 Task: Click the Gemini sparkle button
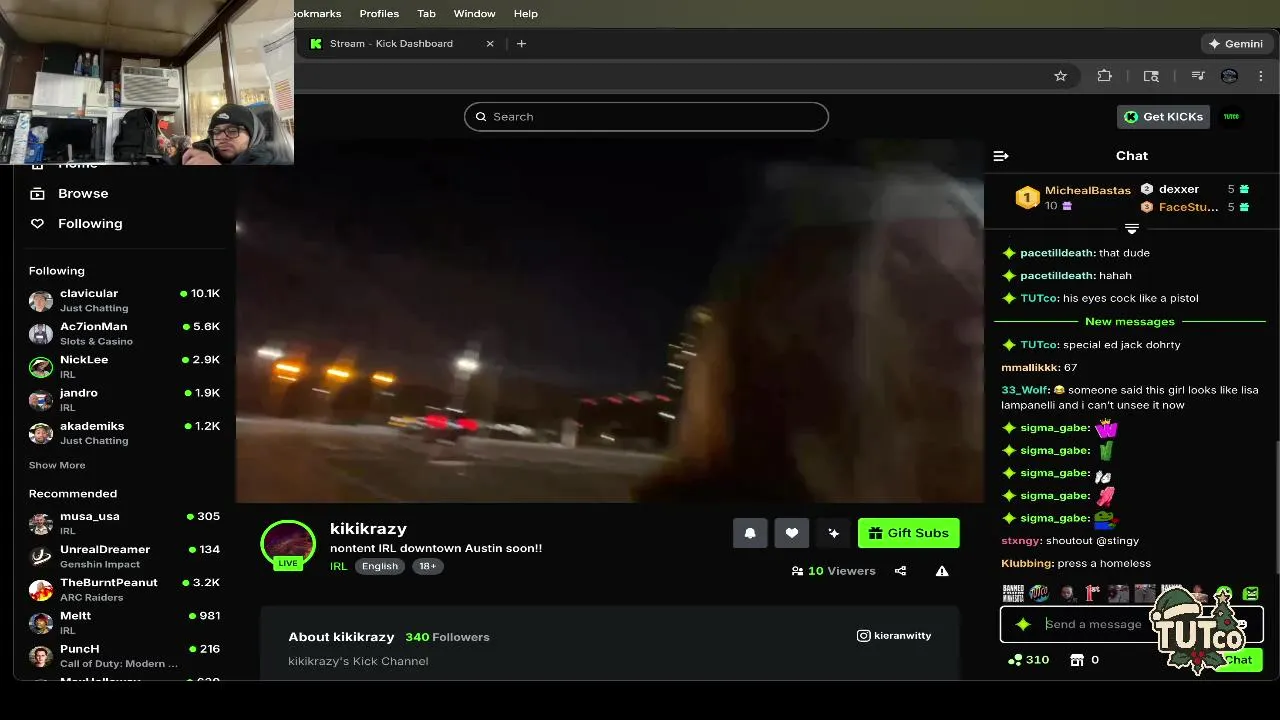[1236, 44]
